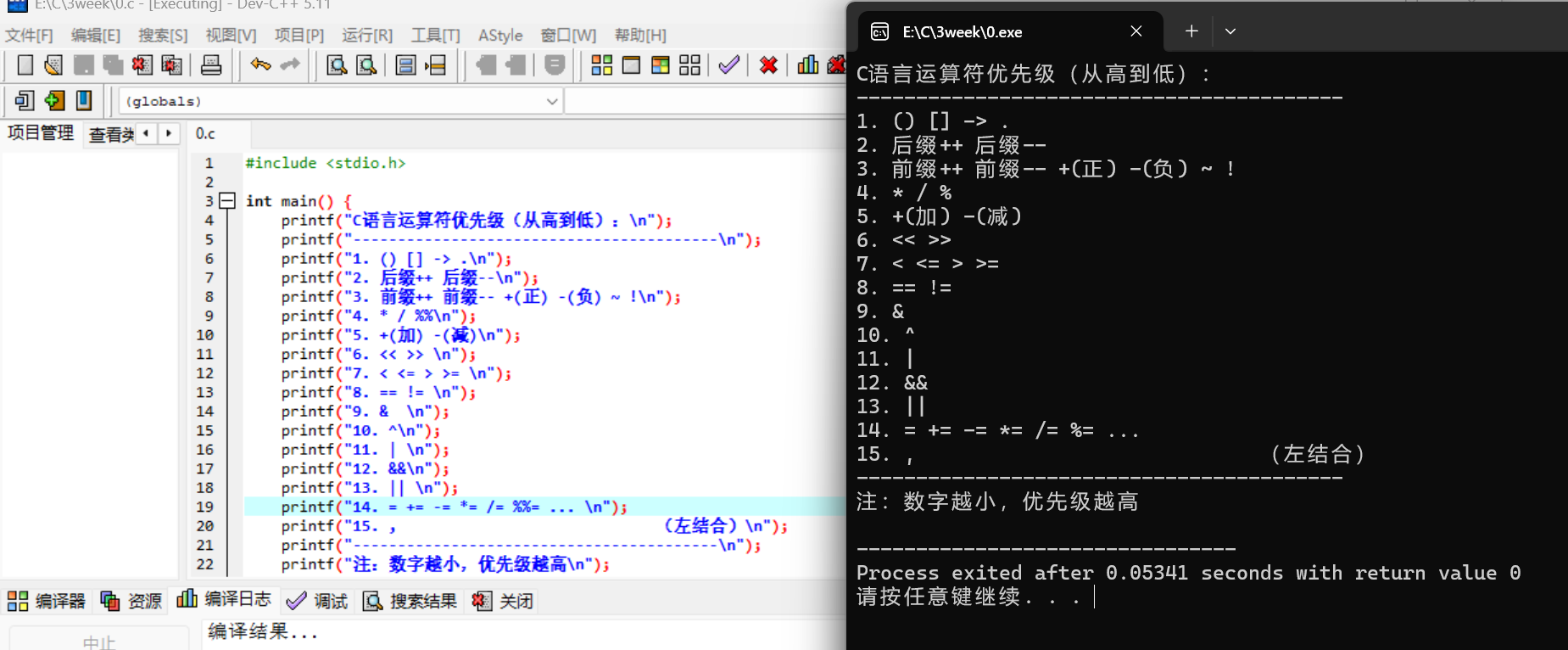Switch to the 调试 bottom tab

(317, 601)
